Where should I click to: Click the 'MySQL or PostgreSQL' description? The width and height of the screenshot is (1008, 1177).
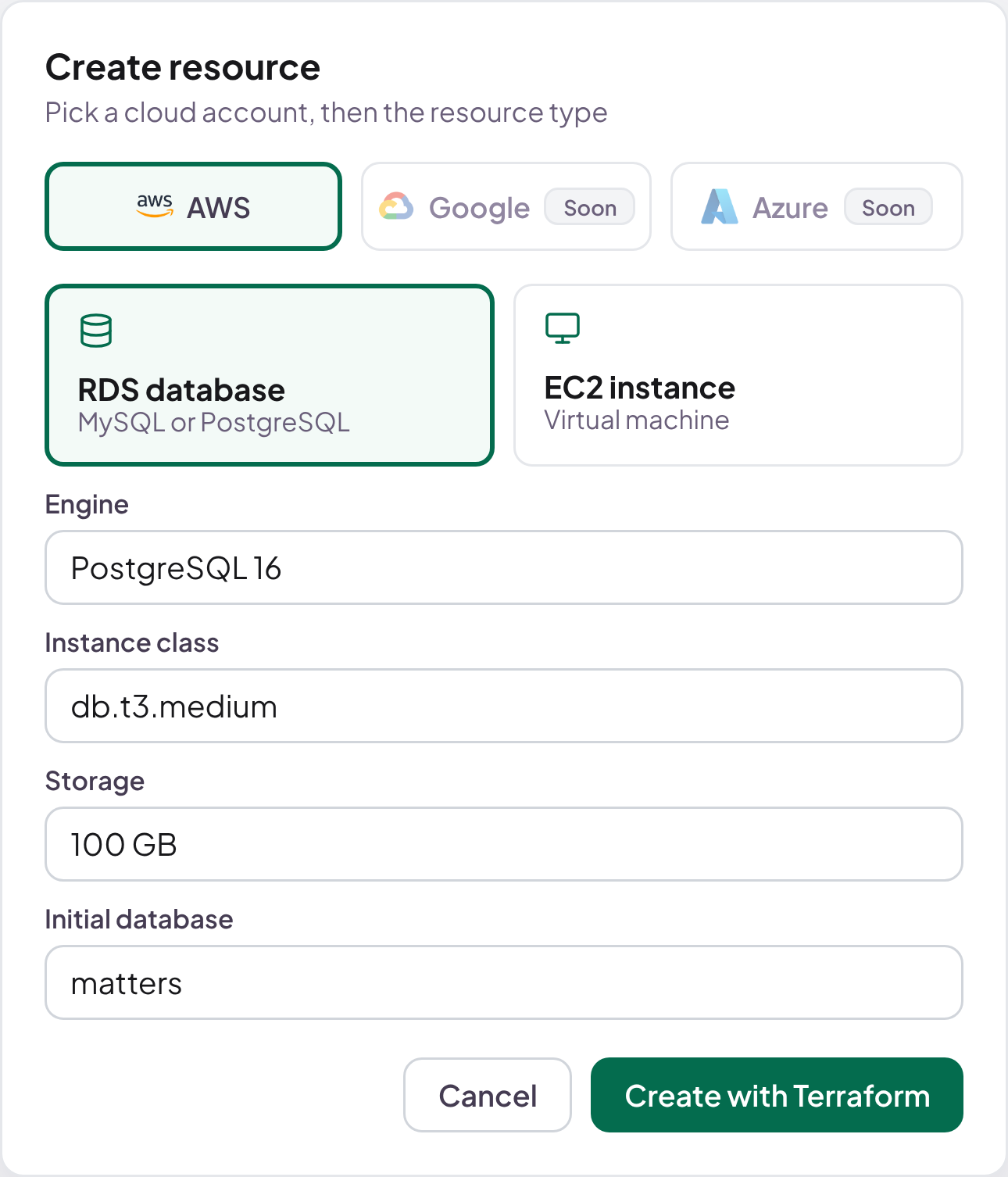tap(213, 423)
